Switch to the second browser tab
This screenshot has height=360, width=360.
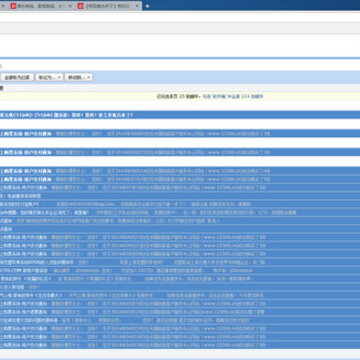[x=108, y=6]
